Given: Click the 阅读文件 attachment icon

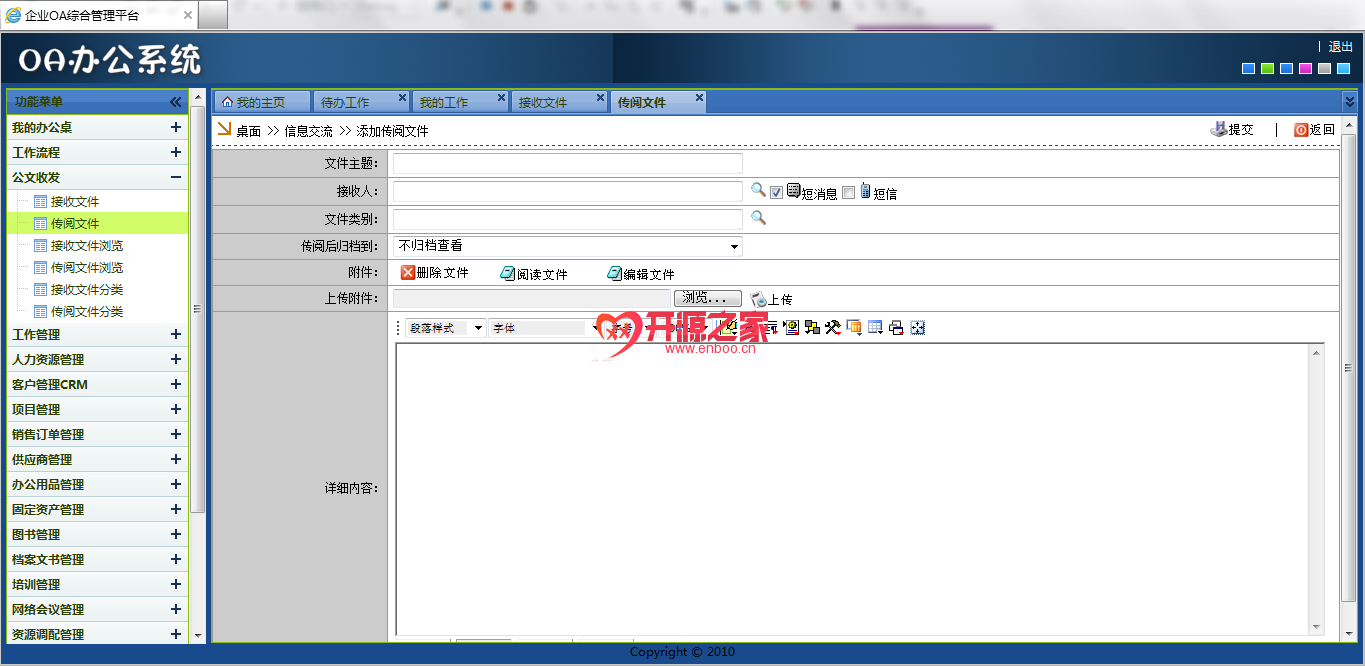Looking at the screenshot, I should point(508,273).
